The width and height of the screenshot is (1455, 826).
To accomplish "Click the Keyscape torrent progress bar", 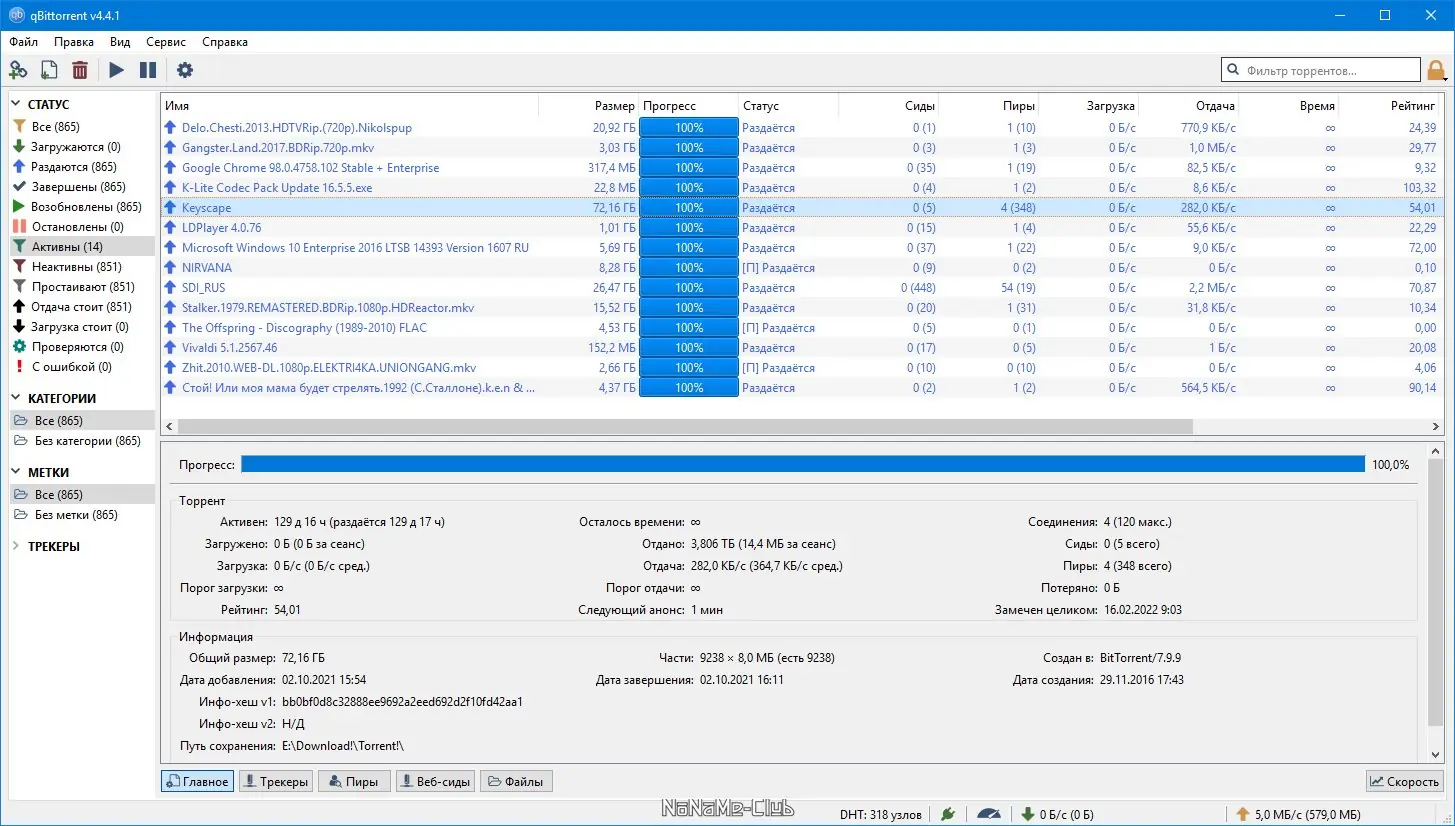I will point(688,207).
